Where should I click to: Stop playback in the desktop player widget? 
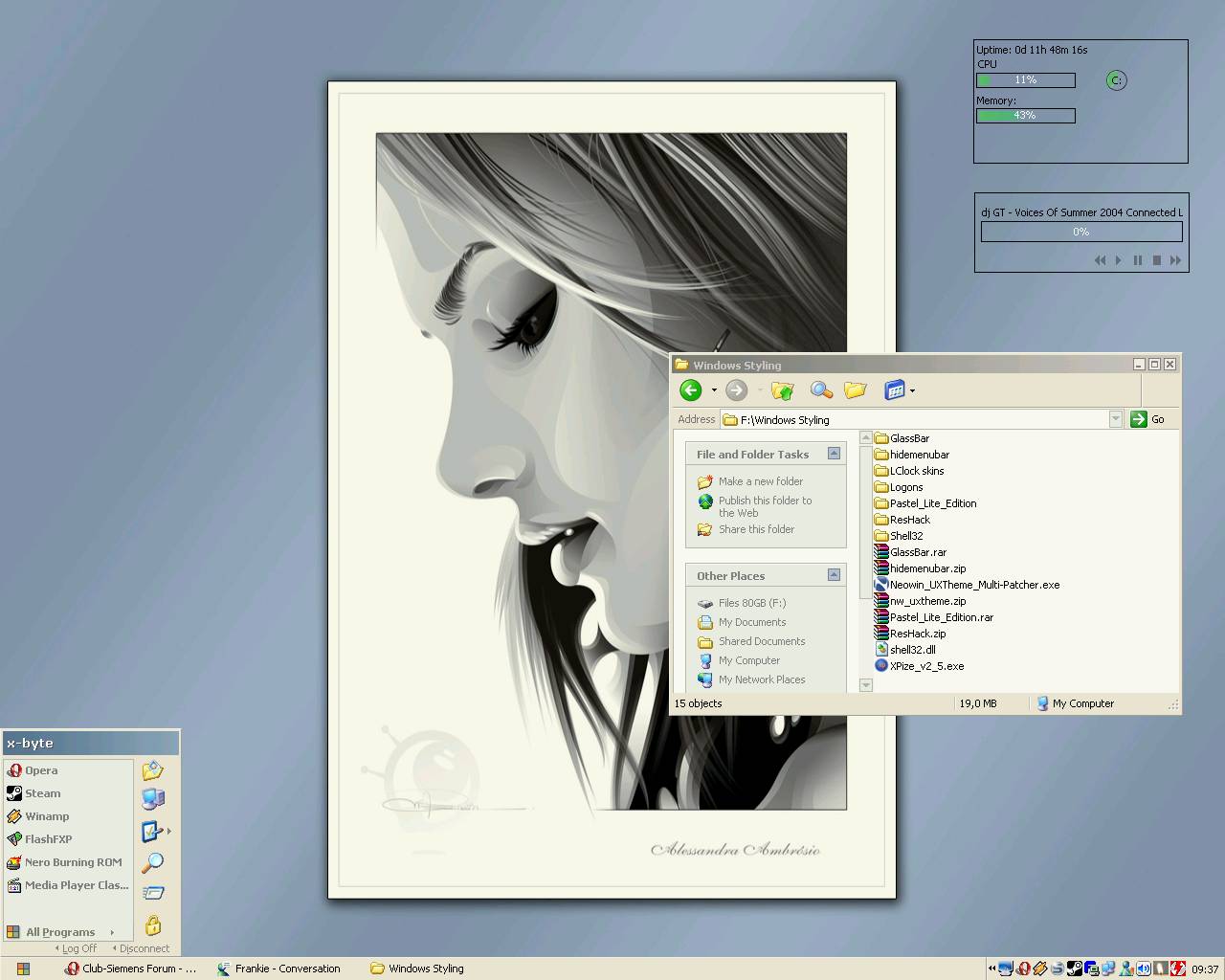(x=1156, y=260)
